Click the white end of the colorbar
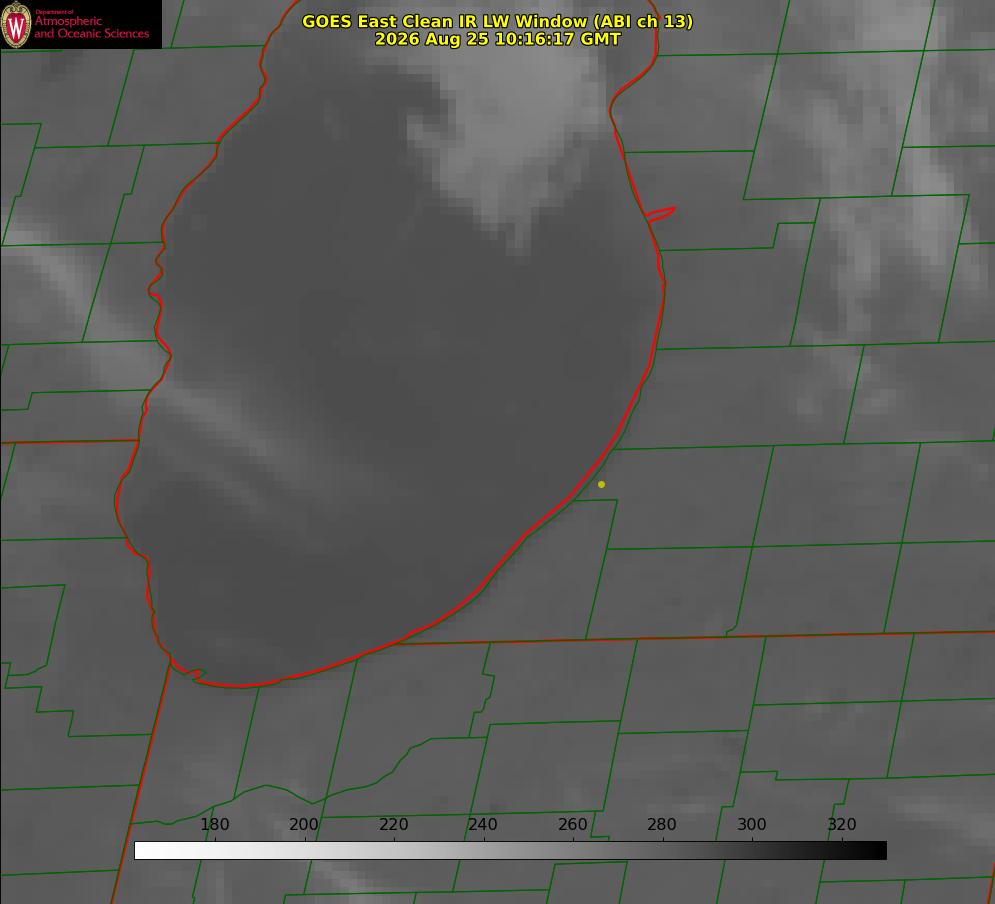995x904 pixels. pyautogui.click(x=146, y=850)
